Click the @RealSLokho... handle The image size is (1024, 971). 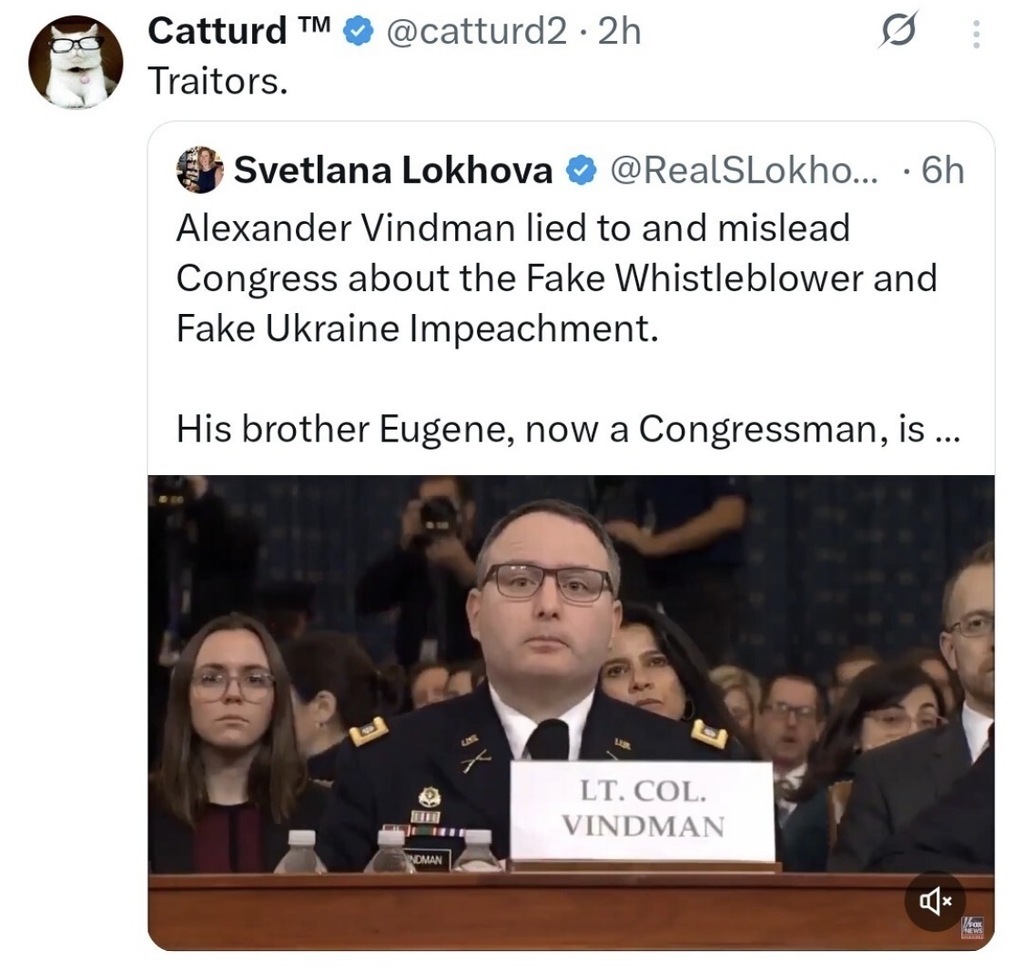(x=743, y=171)
